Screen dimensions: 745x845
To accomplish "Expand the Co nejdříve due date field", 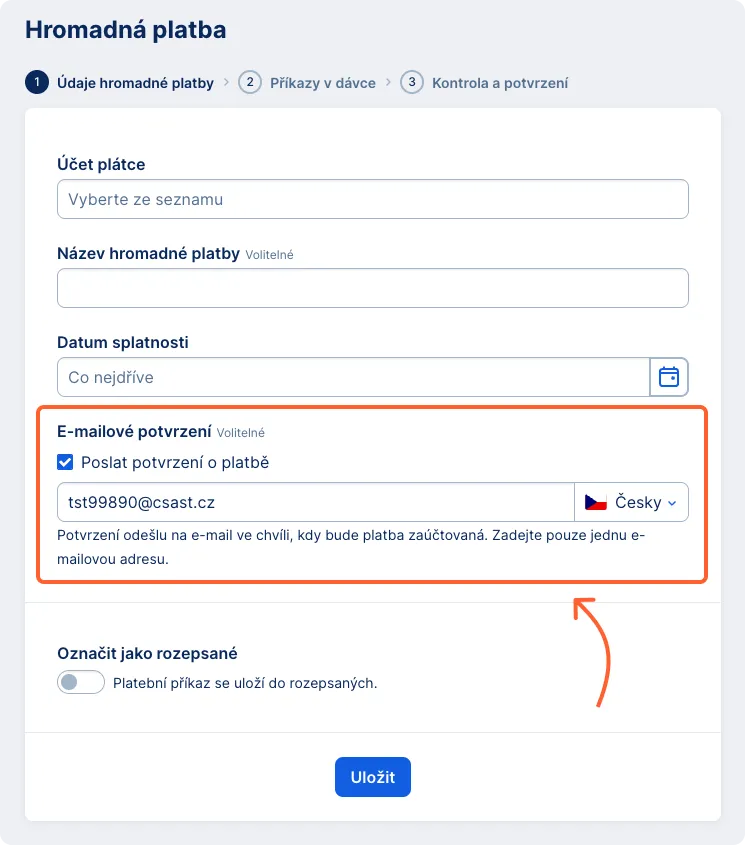I will 350,377.
